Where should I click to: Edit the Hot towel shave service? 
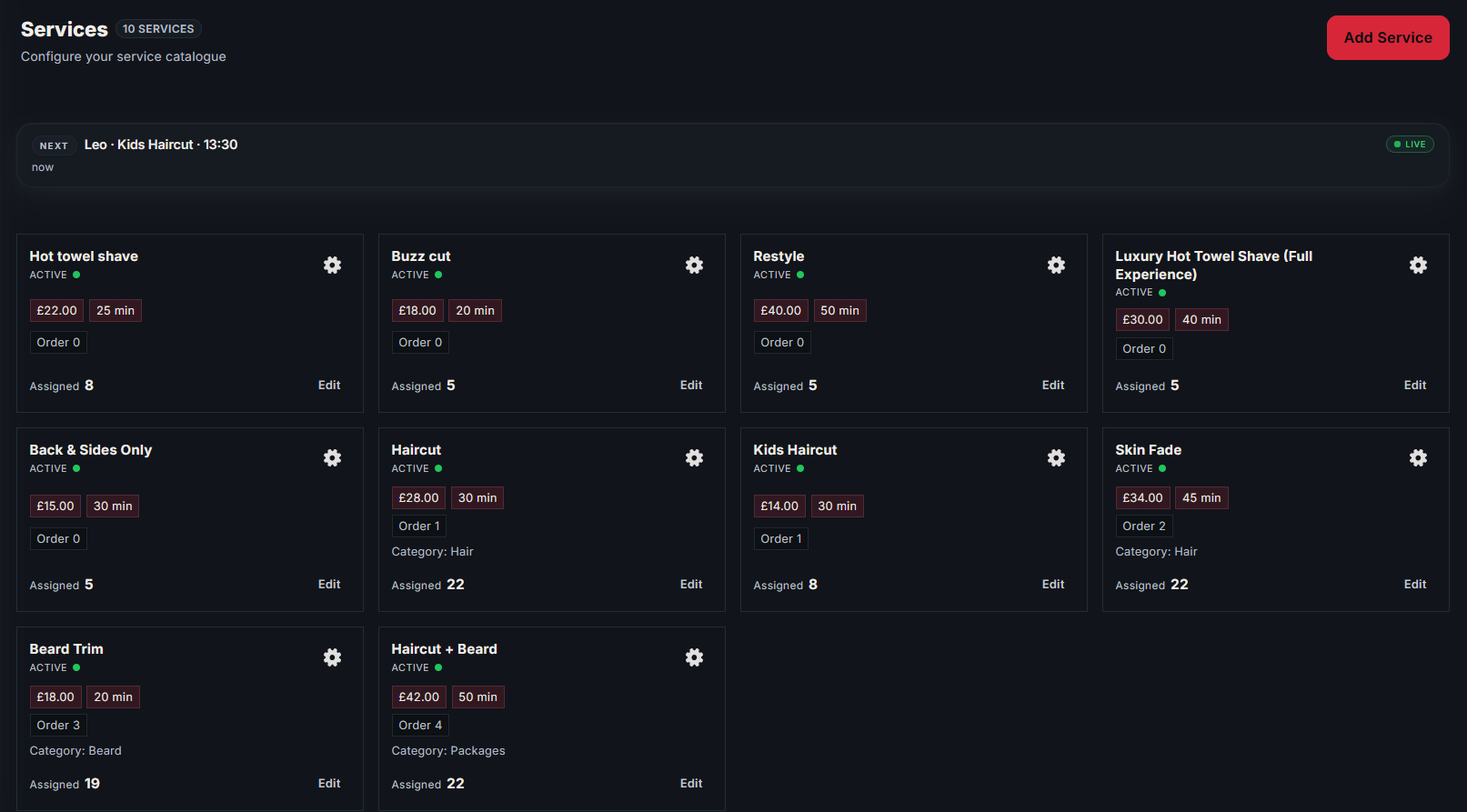click(329, 386)
